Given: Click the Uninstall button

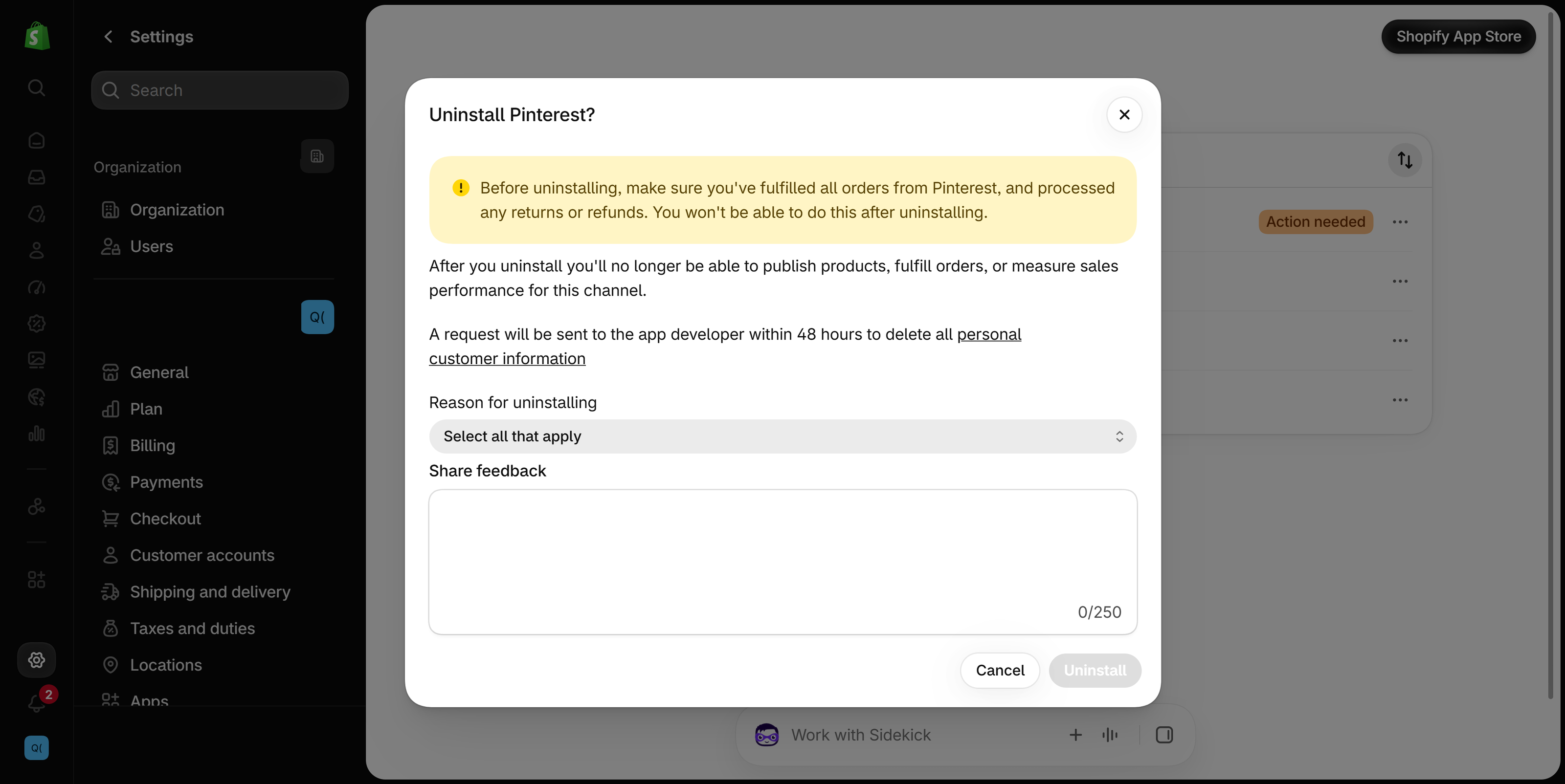Looking at the screenshot, I should (1095, 670).
